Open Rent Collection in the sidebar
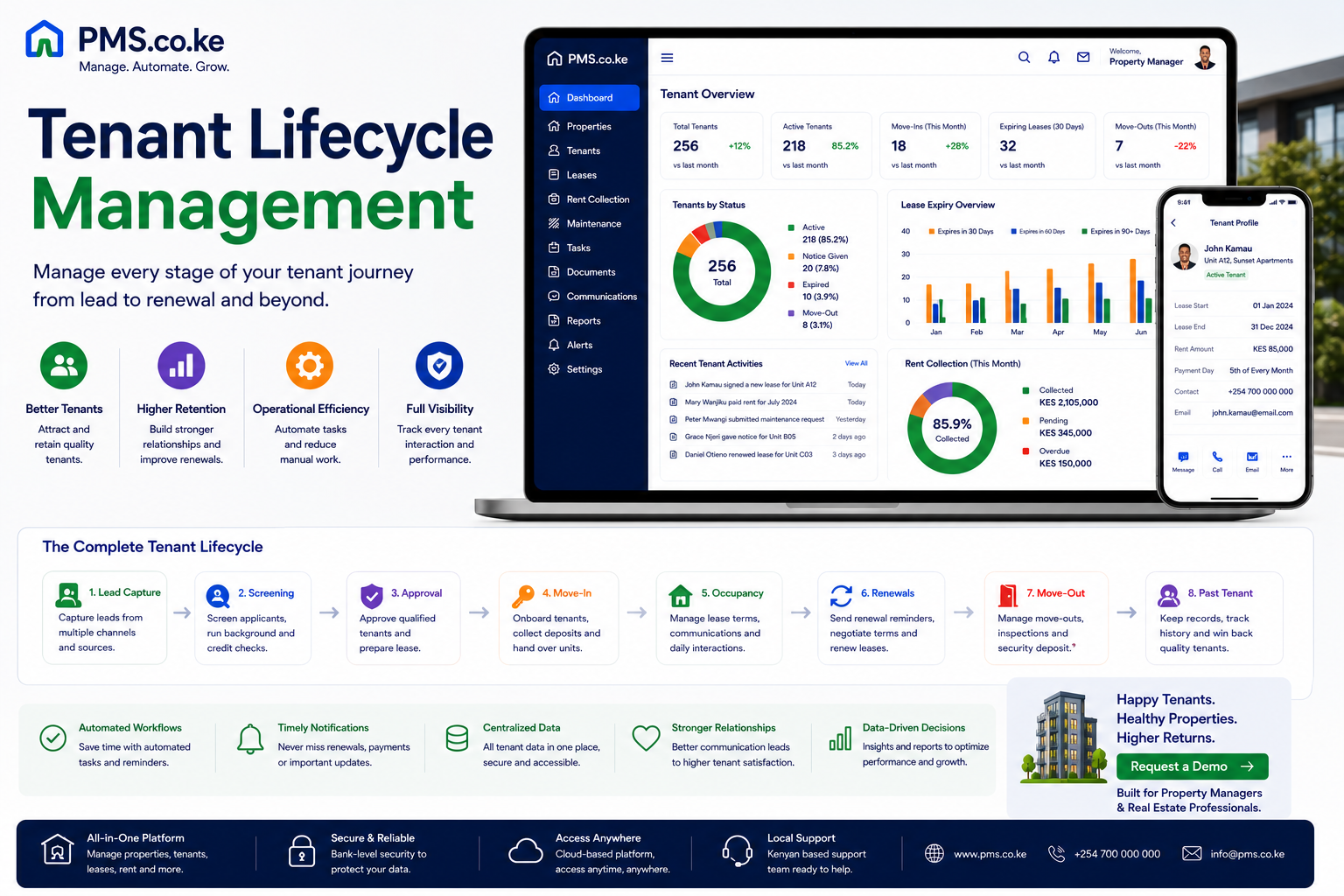The width and height of the screenshot is (1344, 896). coord(589,199)
